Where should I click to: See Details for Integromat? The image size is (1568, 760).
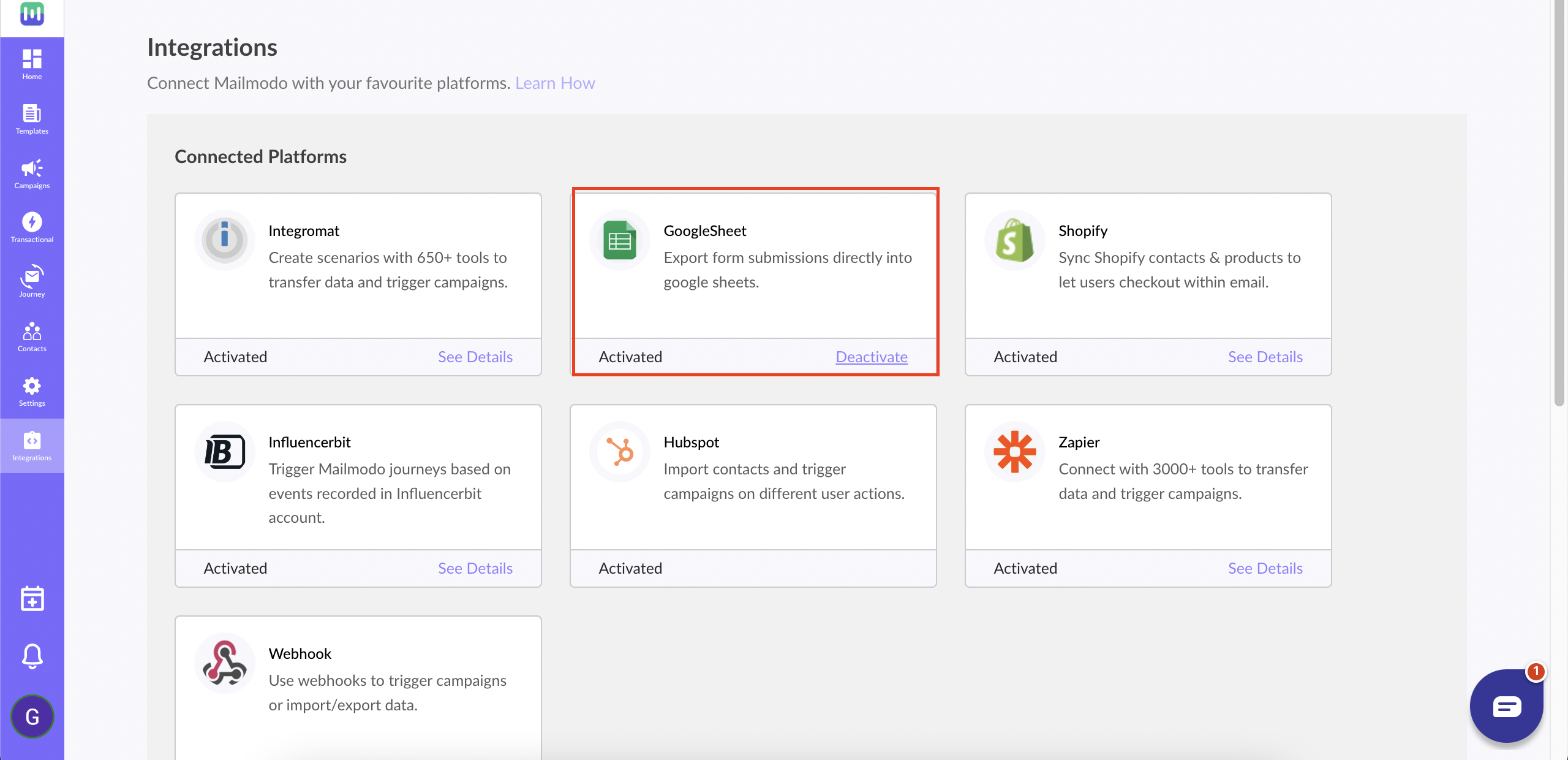tap(475, 357)
